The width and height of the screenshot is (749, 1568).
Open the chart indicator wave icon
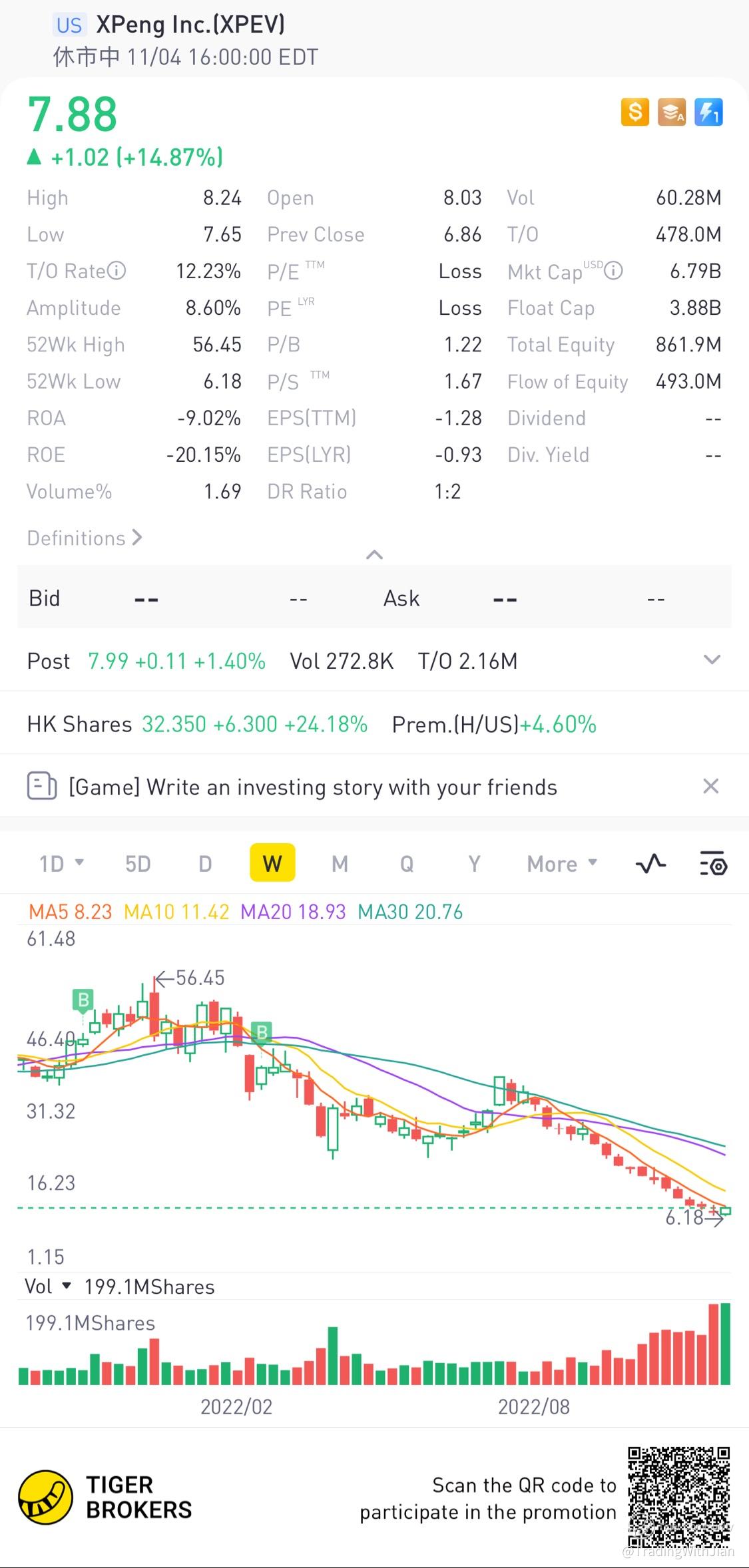click(x=650, y=864)
